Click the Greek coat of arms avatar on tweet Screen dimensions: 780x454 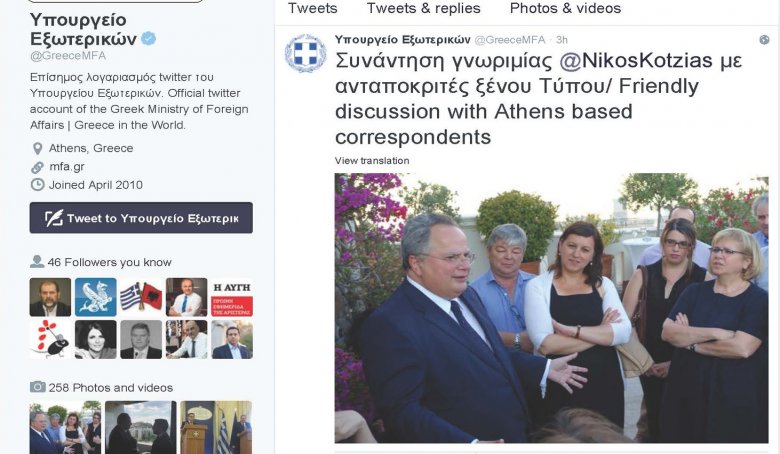pos(305,53)
